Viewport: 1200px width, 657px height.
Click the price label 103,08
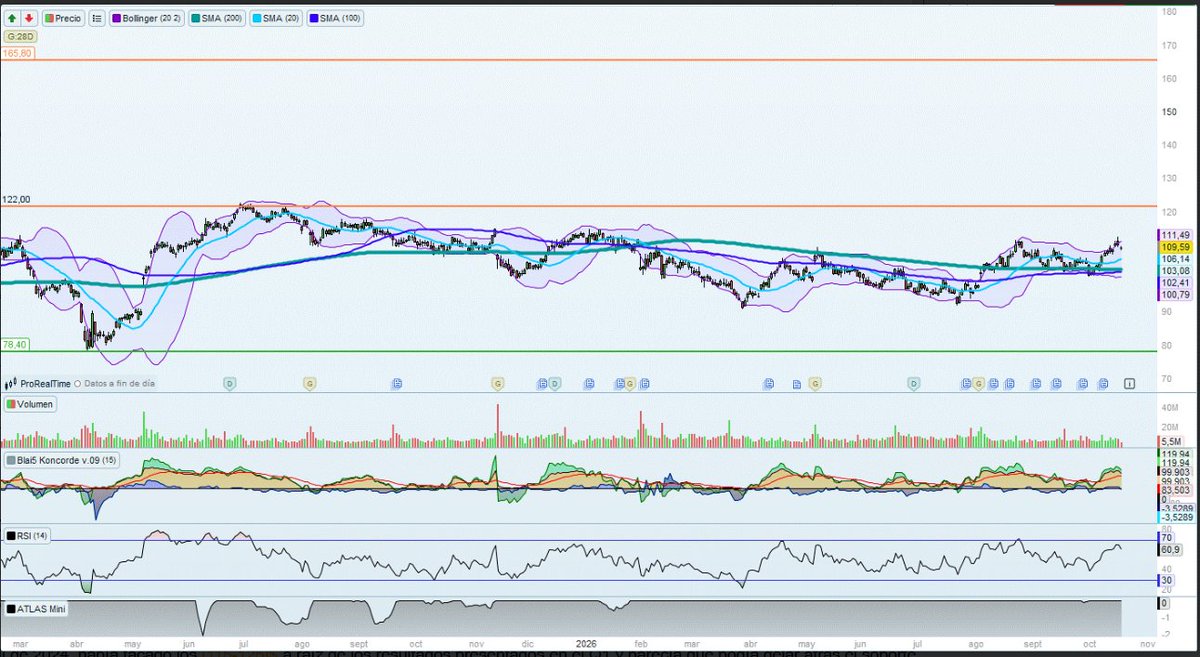(1173, 271)
